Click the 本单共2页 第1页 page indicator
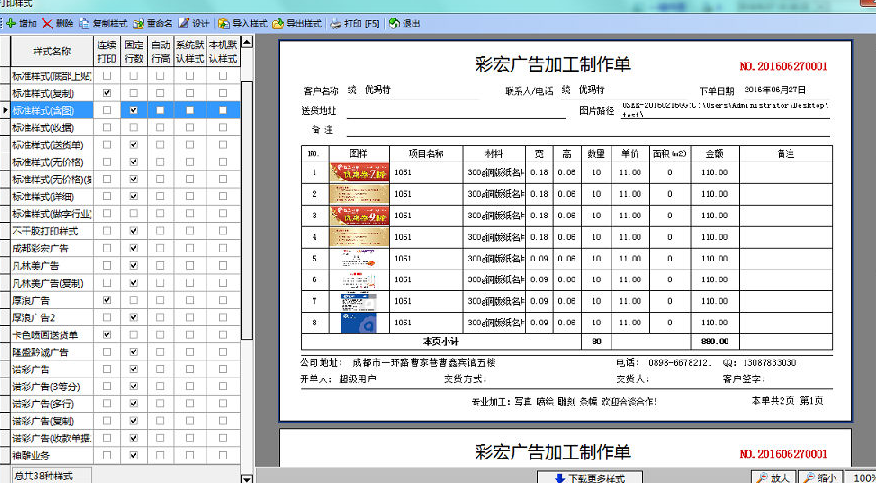 point(787,400)
